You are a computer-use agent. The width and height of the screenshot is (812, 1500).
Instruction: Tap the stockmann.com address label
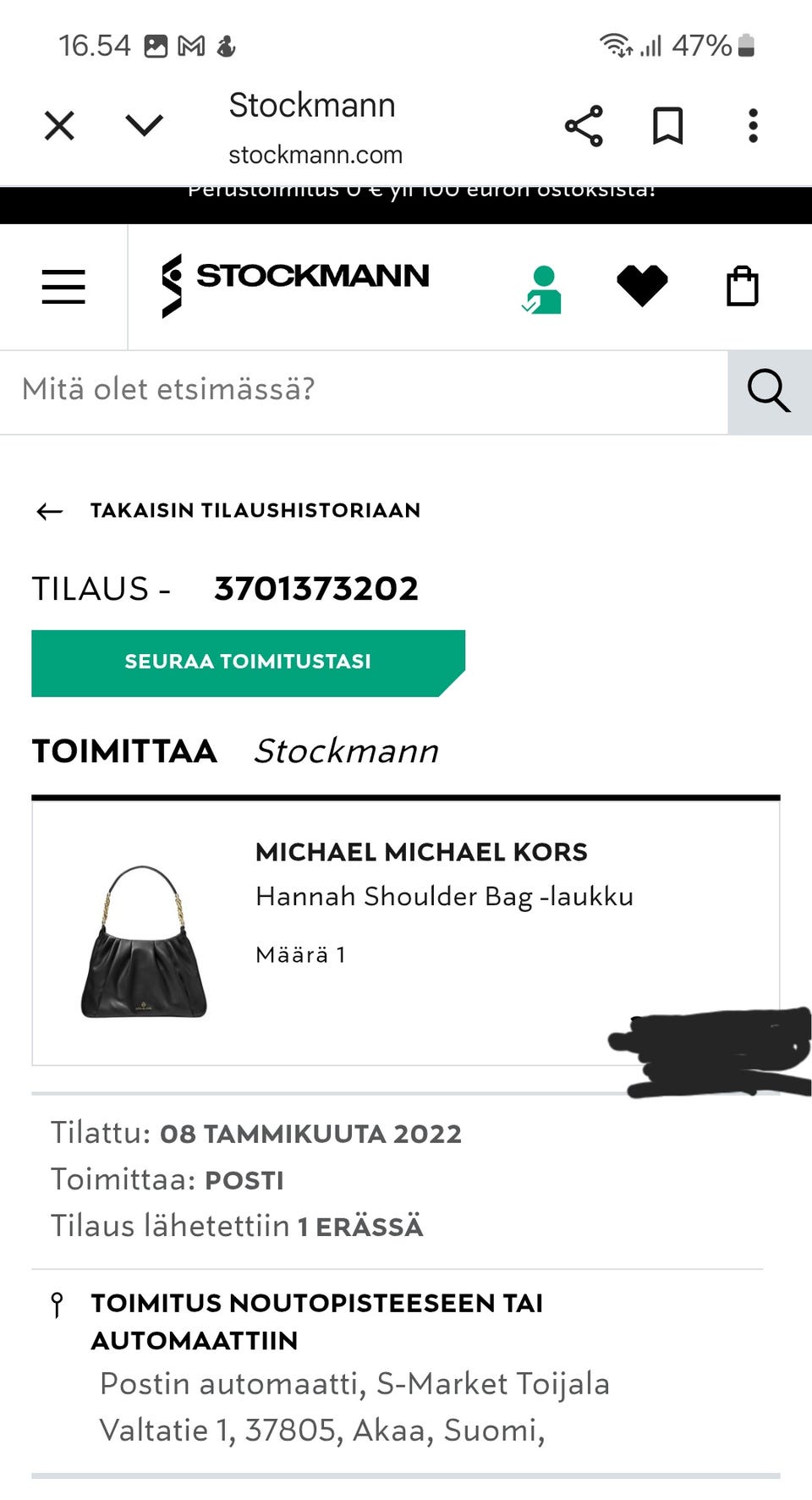314,154
